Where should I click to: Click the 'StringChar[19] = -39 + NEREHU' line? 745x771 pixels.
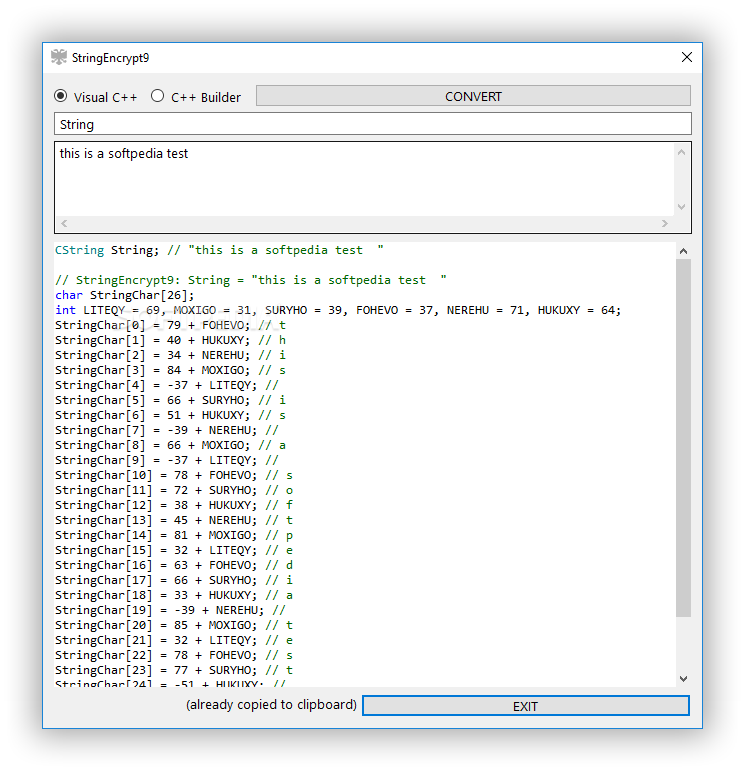point(170,610)
